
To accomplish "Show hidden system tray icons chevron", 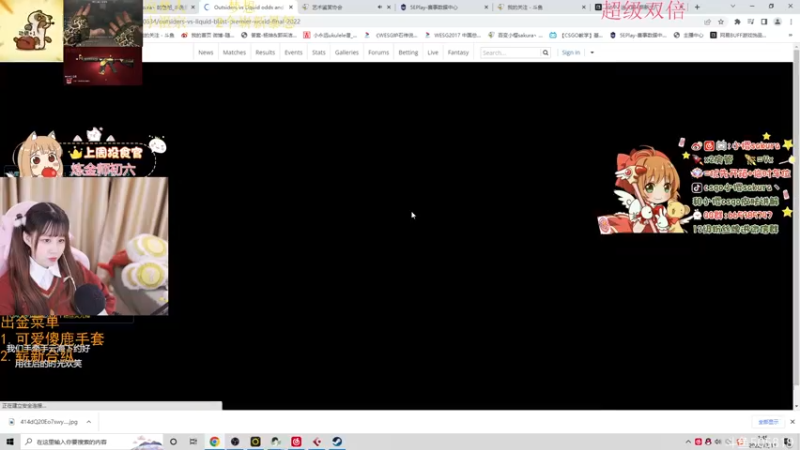I will click(688, 442).
